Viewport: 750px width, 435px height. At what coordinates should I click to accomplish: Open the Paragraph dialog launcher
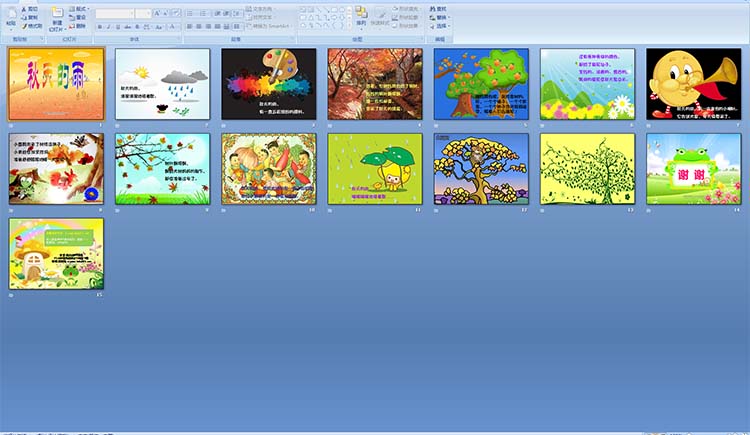point(293,39)
